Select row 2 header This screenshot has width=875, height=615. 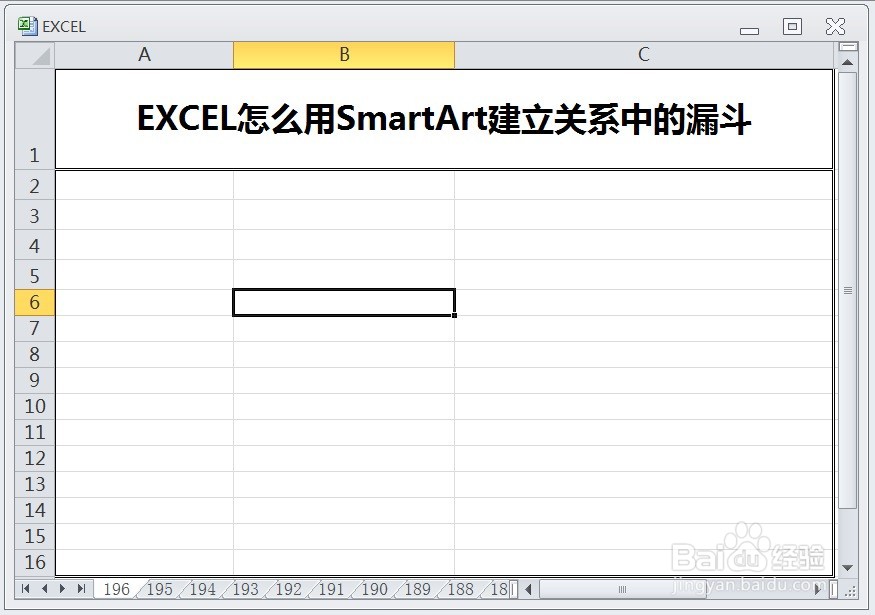point(35,185)
